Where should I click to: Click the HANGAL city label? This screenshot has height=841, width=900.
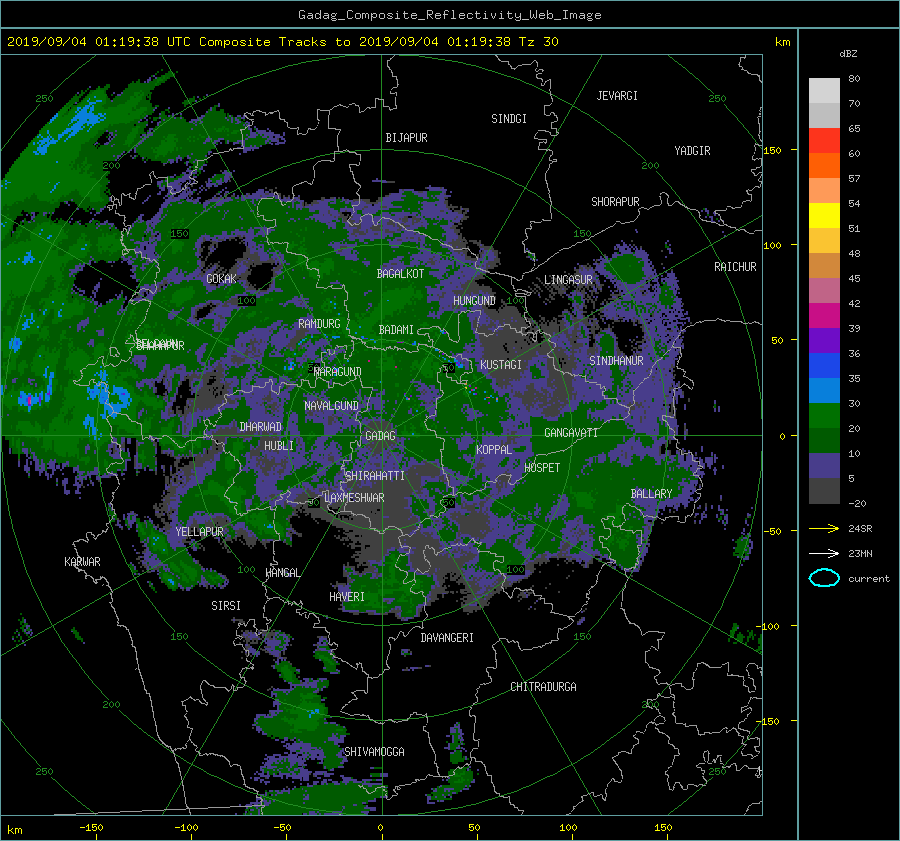point(282,573)
